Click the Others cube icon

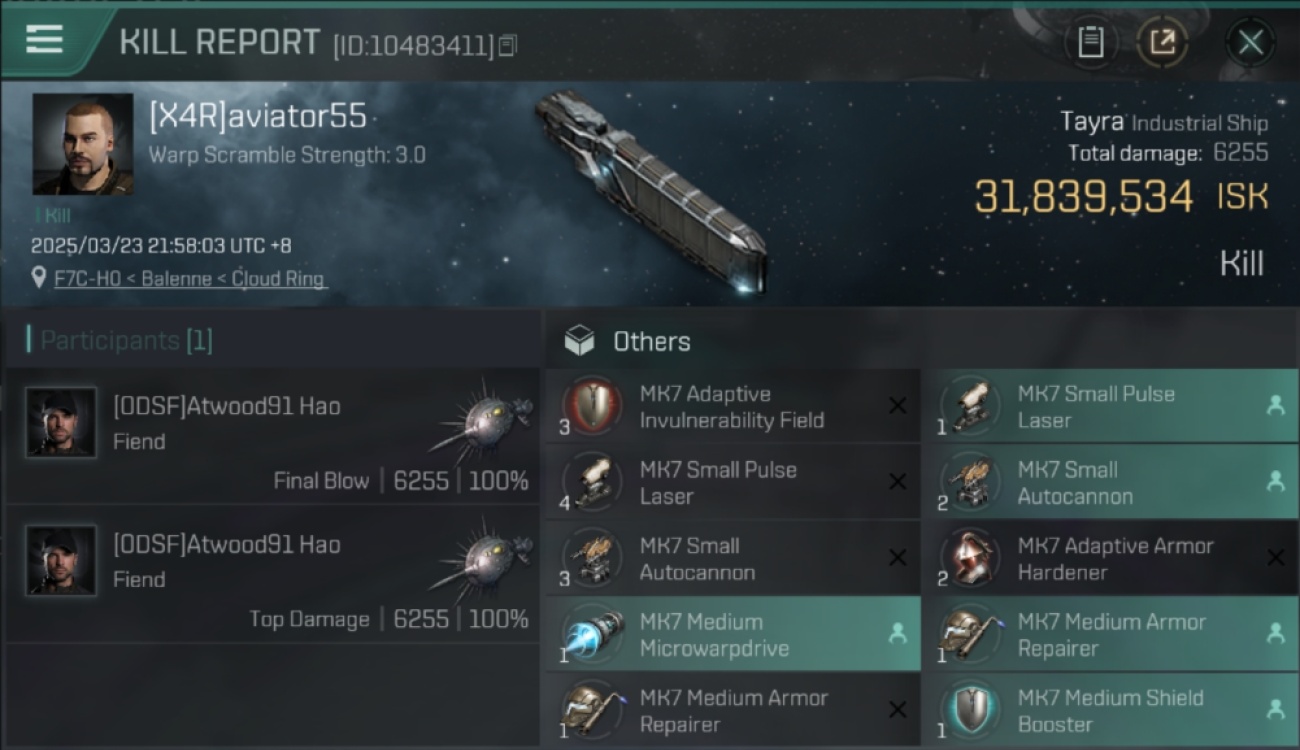click(579, 341)
